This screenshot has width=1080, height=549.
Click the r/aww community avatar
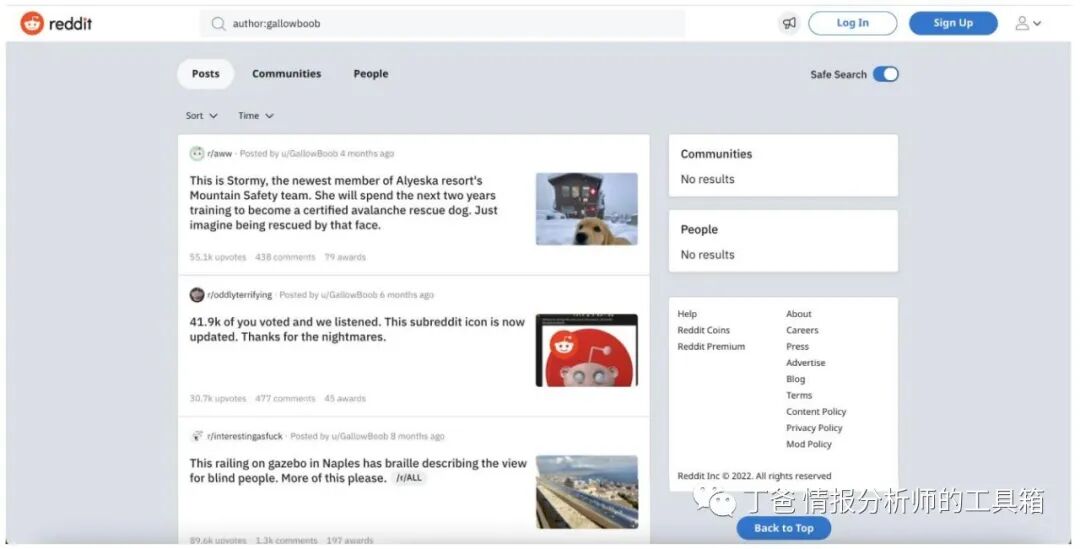click(x=197, y=154)
